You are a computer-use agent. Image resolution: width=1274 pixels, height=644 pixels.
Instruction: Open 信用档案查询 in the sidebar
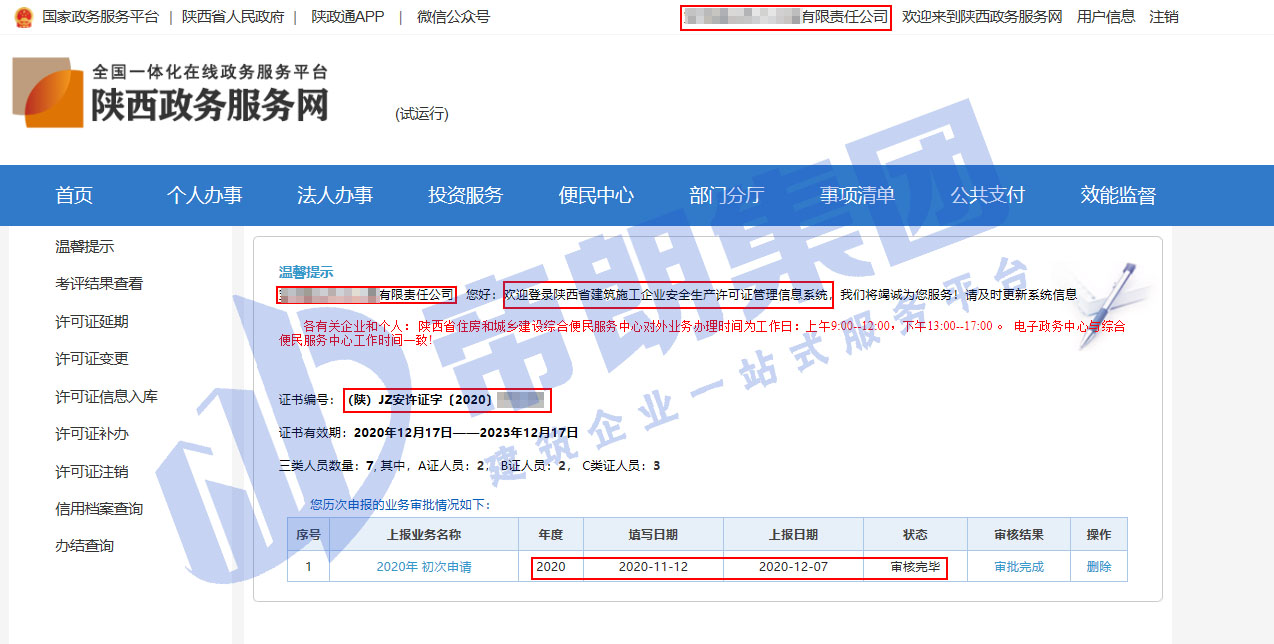click(x=99, y=509)
